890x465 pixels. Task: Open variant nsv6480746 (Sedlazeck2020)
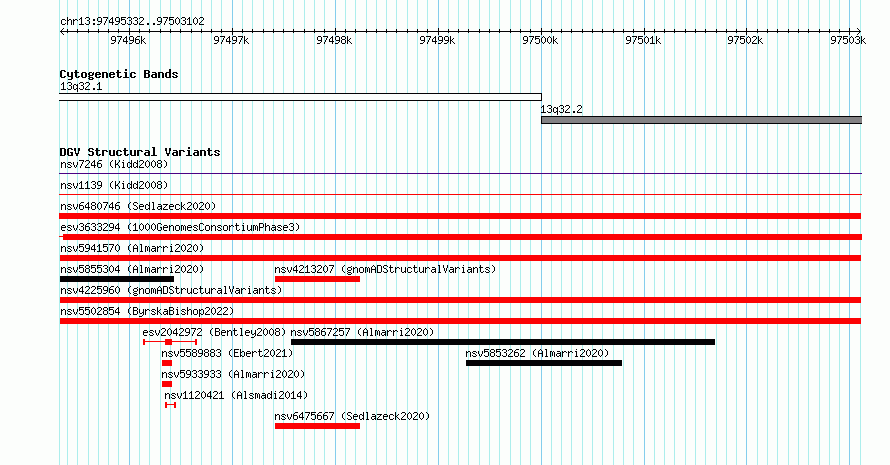(x=138, y=207)
